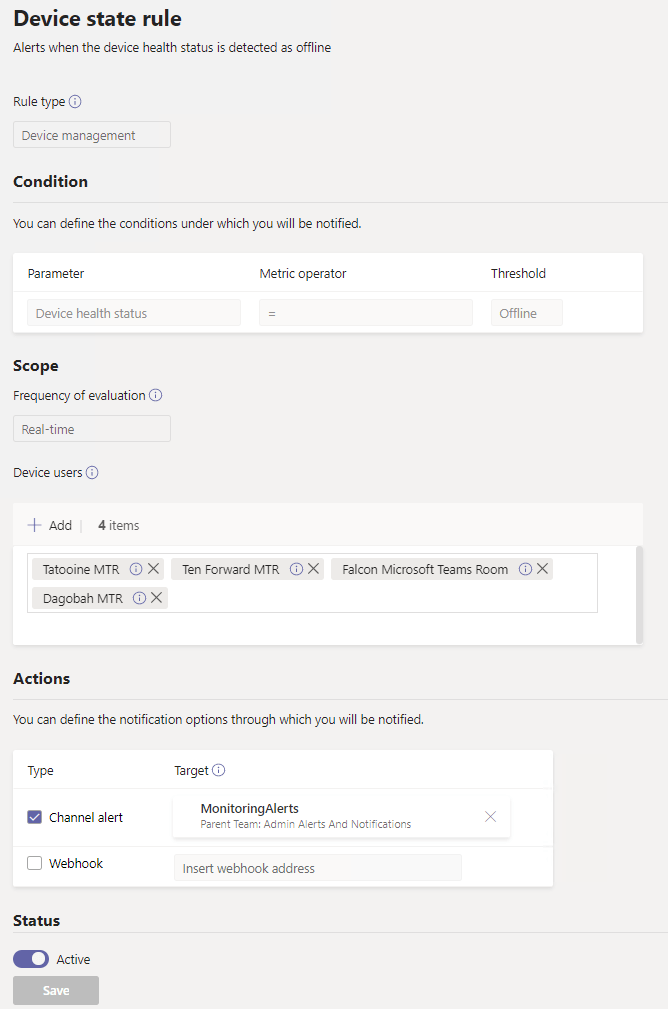Image resolution: width=668 pixels, height=1009 pixels.
Task: Open the Rule type Device management field
Action: coord(92,135)
